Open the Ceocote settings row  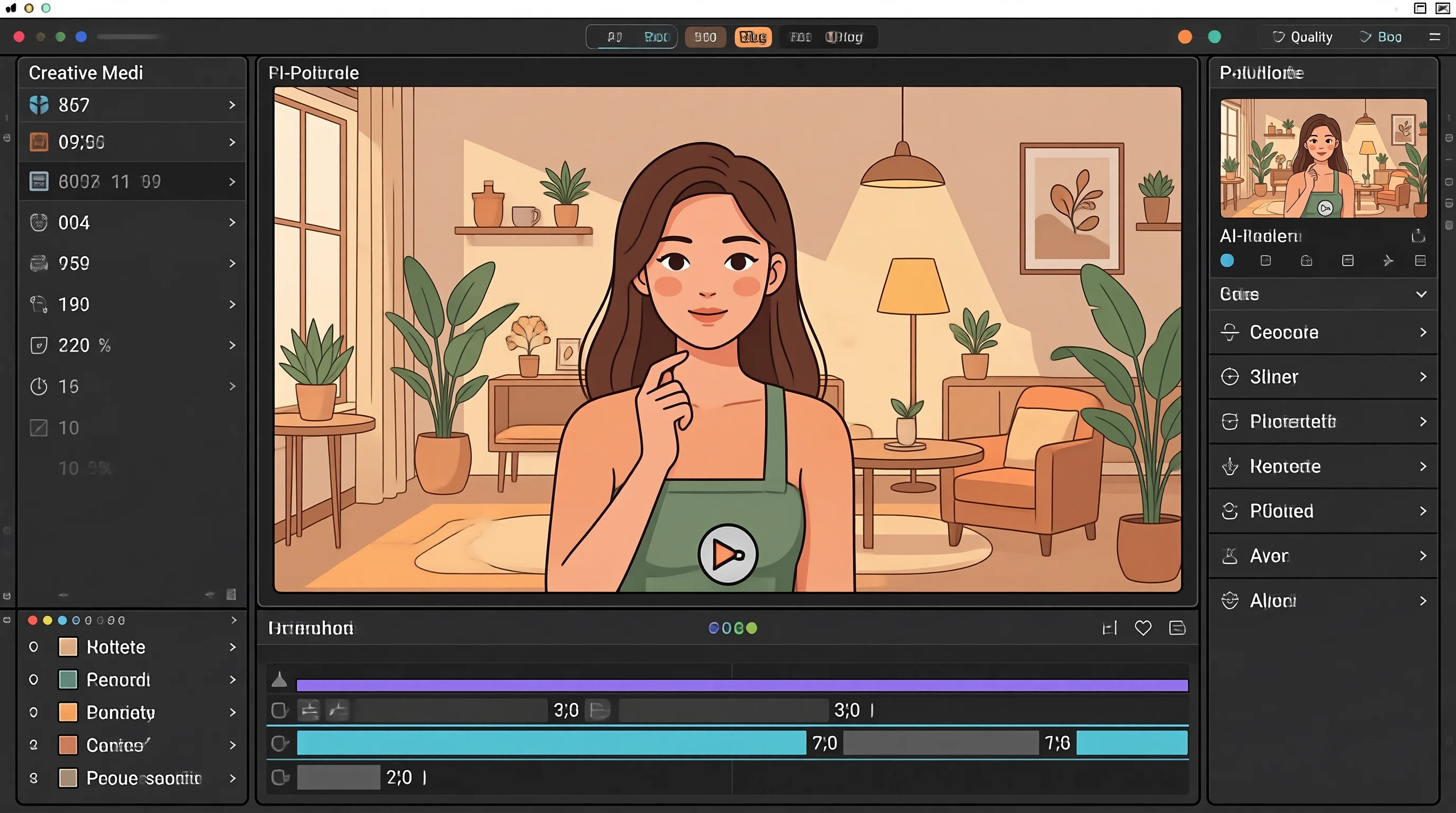1323,332
